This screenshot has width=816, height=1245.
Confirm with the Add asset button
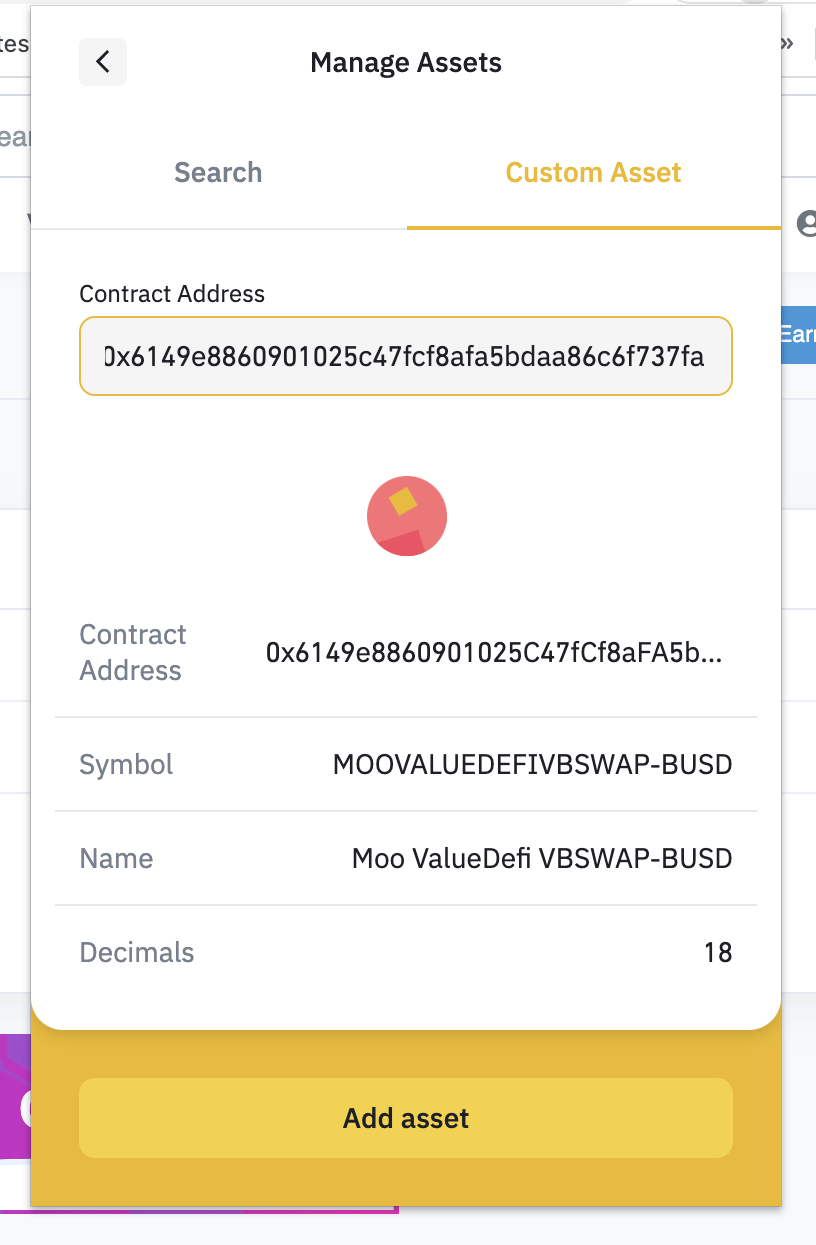(406, 1118)
